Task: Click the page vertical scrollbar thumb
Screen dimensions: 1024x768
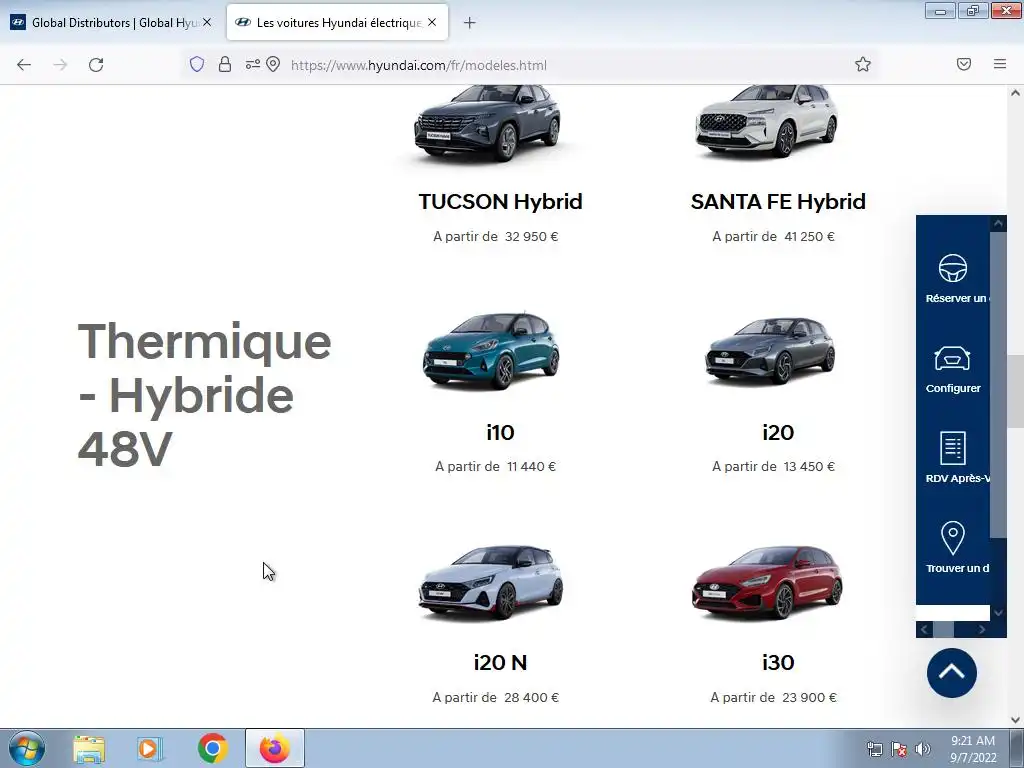Action: click(x=1016, y=392)
